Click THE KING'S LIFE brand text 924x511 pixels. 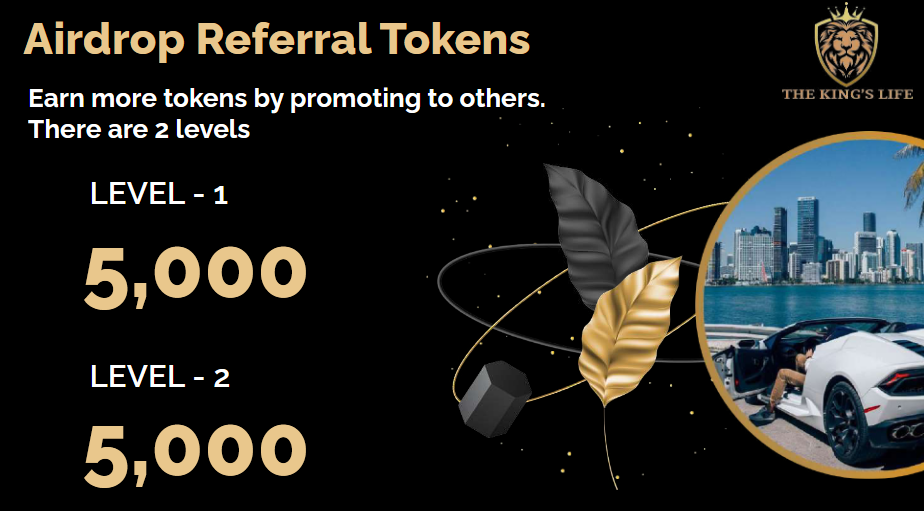coord(847,94)
